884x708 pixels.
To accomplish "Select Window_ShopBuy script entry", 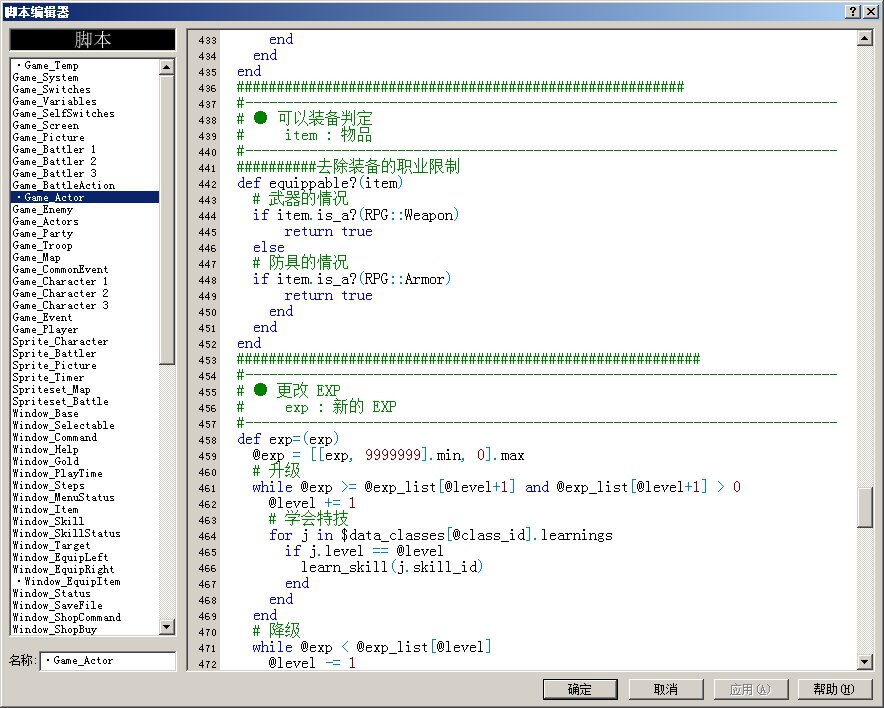I will point(85,629).
